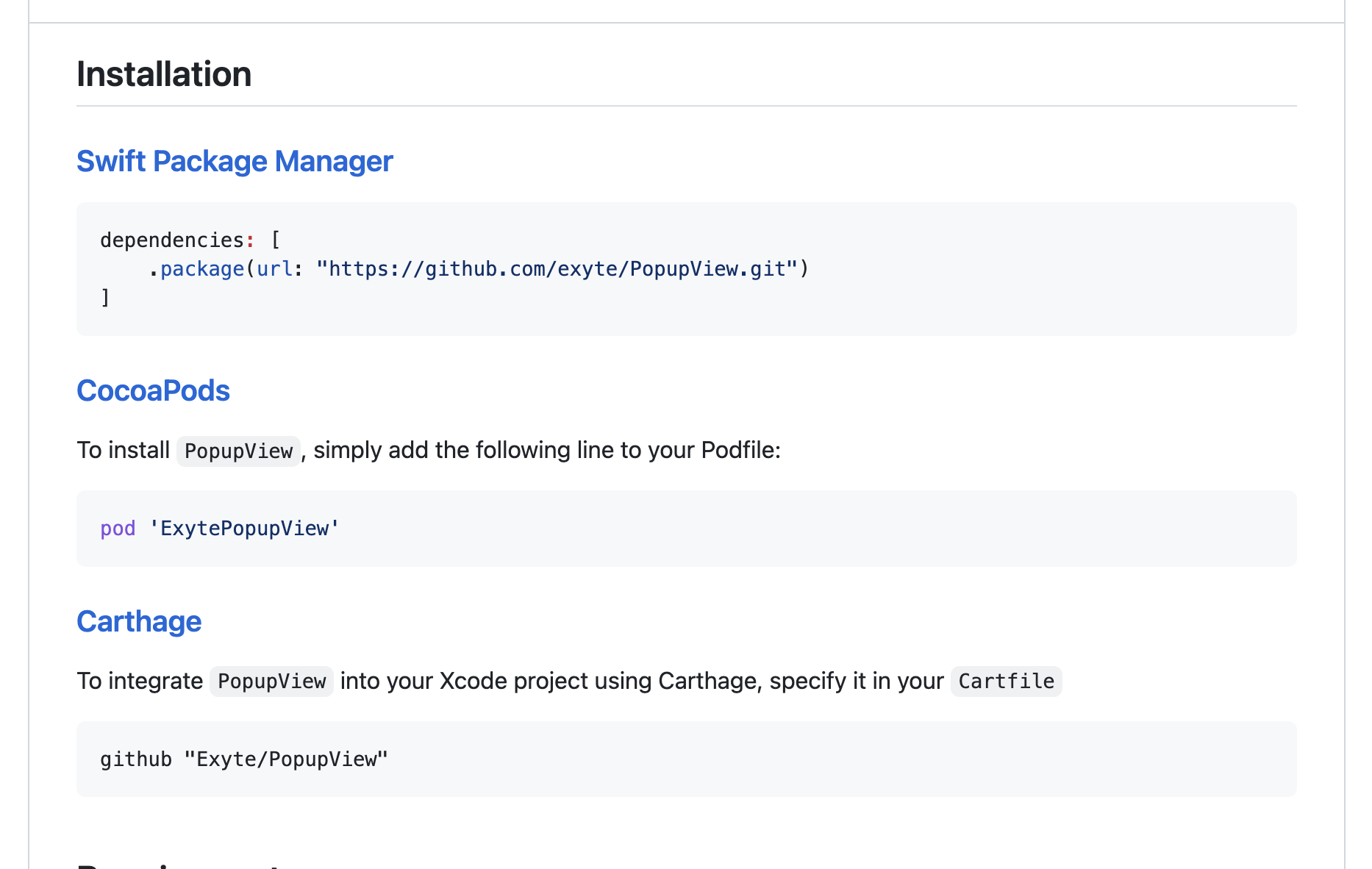Click the closing bracket of dependencies array
Screen dimensions: 1372x869
click(105, 298)
